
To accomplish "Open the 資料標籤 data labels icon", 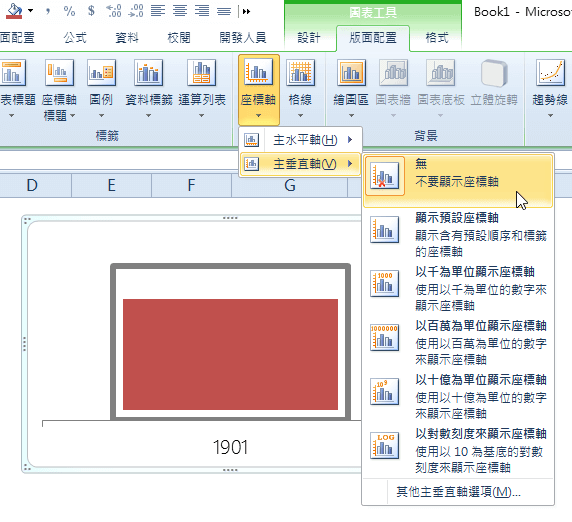I will pyautogui.click(x=148, y=73).
